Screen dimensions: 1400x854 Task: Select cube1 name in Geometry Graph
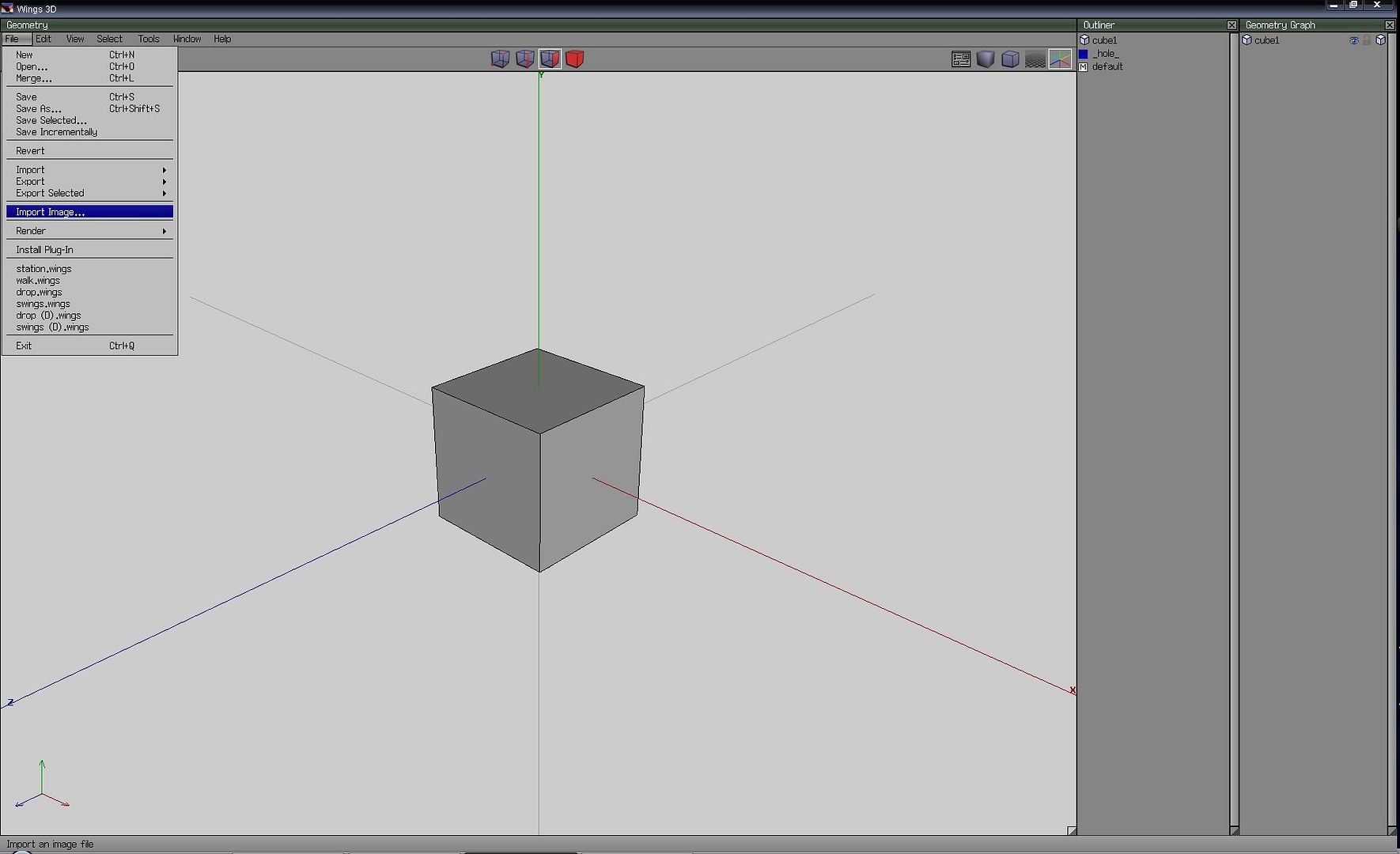point(1266,40)
